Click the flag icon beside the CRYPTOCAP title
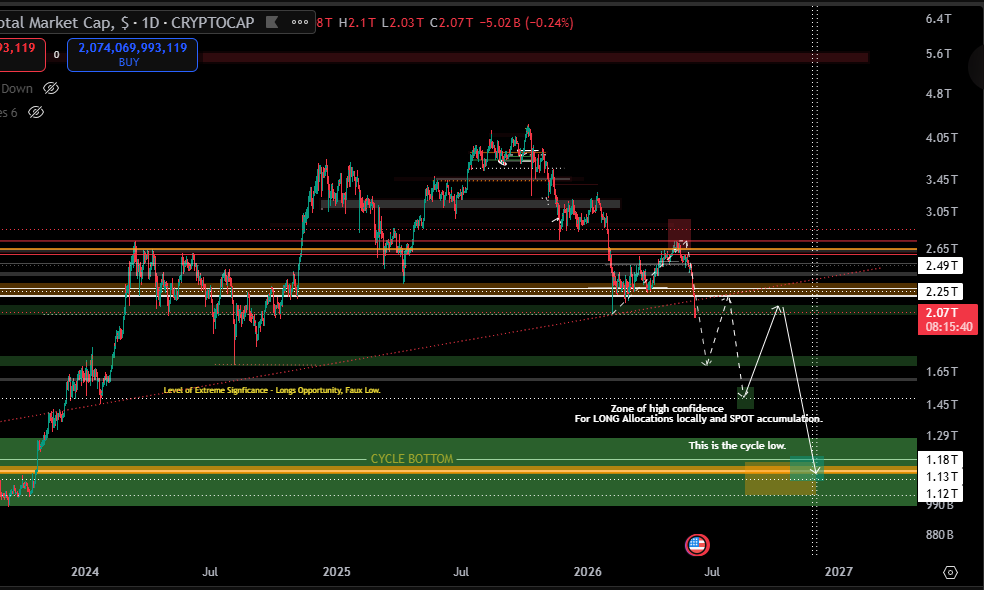Image resolution: width=984 pixels, height=590 pixels. click(x=272, y=23)
